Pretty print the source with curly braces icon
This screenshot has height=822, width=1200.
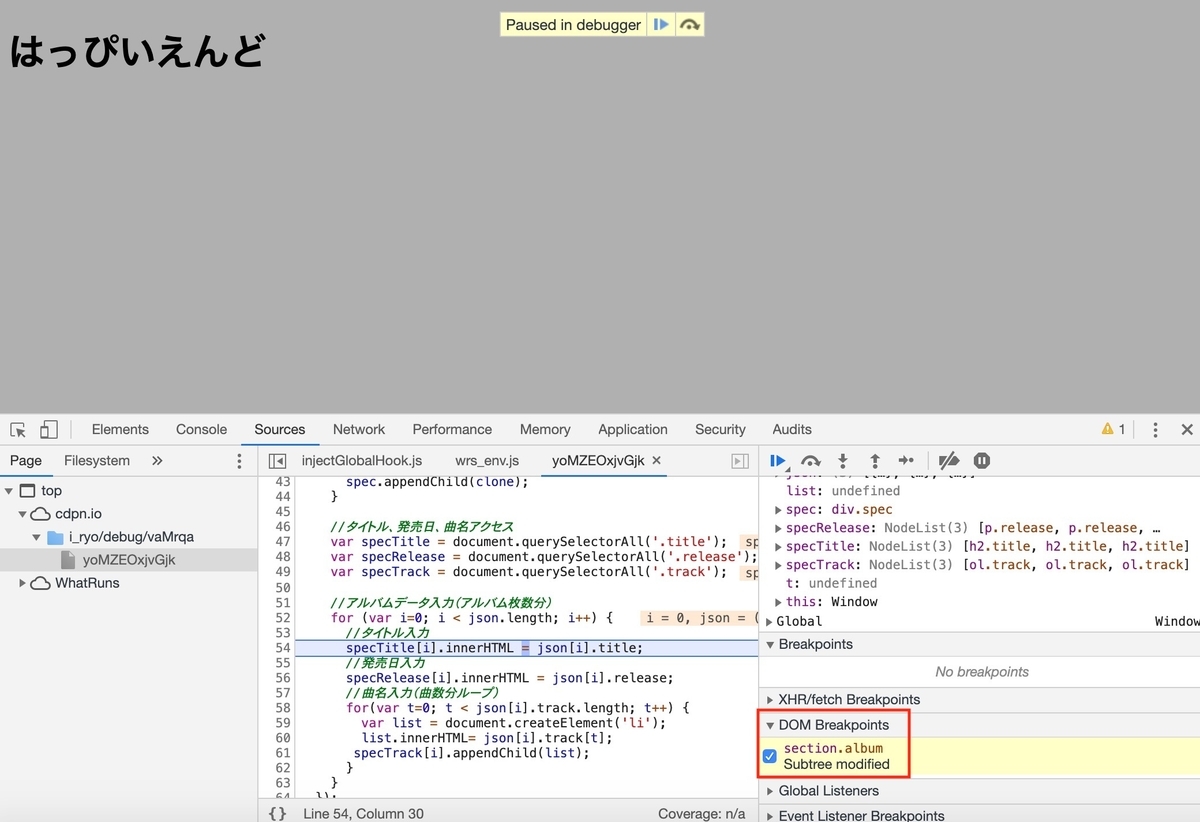(x=279, y=814)
